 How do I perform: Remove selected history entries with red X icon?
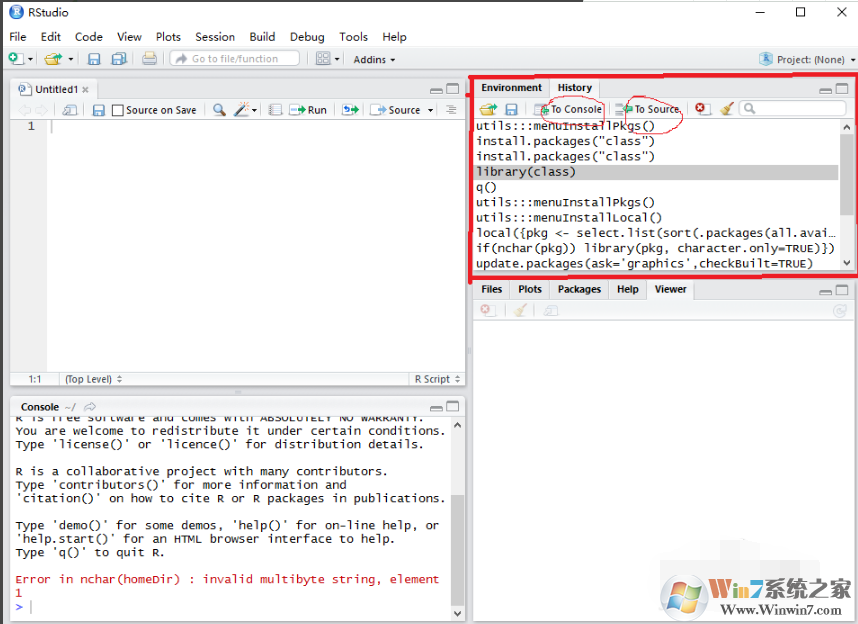[702, 109]
